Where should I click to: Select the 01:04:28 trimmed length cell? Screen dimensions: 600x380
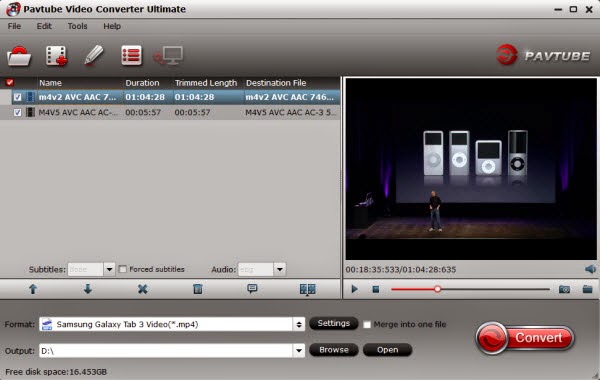(194, 97)
